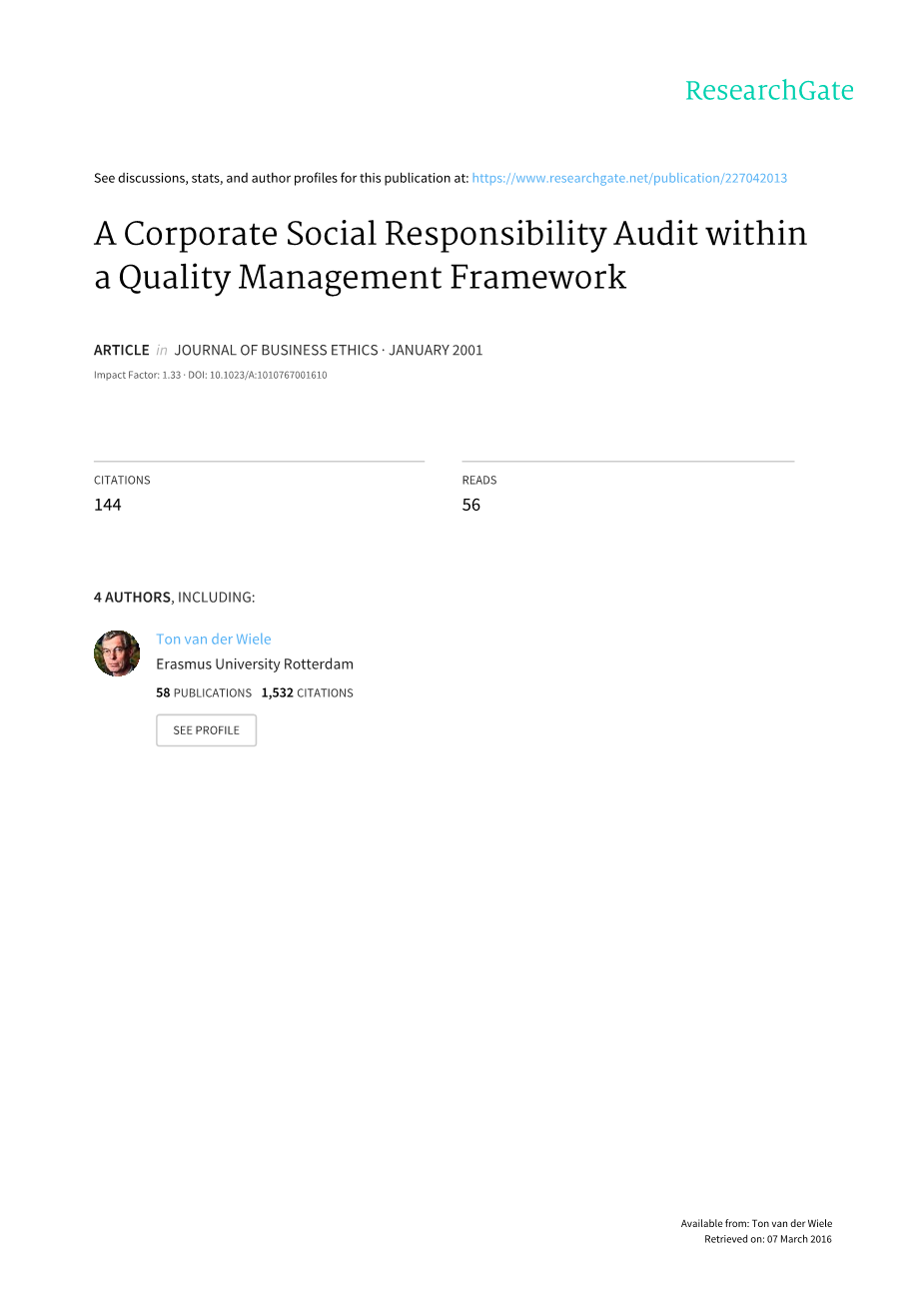
Task: Click the 1,532 CITATIONS stat
Action: 308,693
